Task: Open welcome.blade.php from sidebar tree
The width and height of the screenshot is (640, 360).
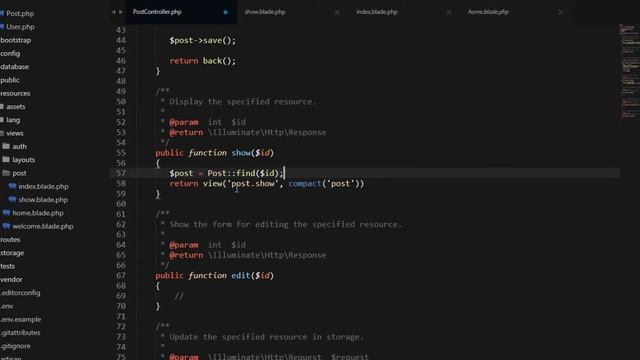Action: click(42, 226)
